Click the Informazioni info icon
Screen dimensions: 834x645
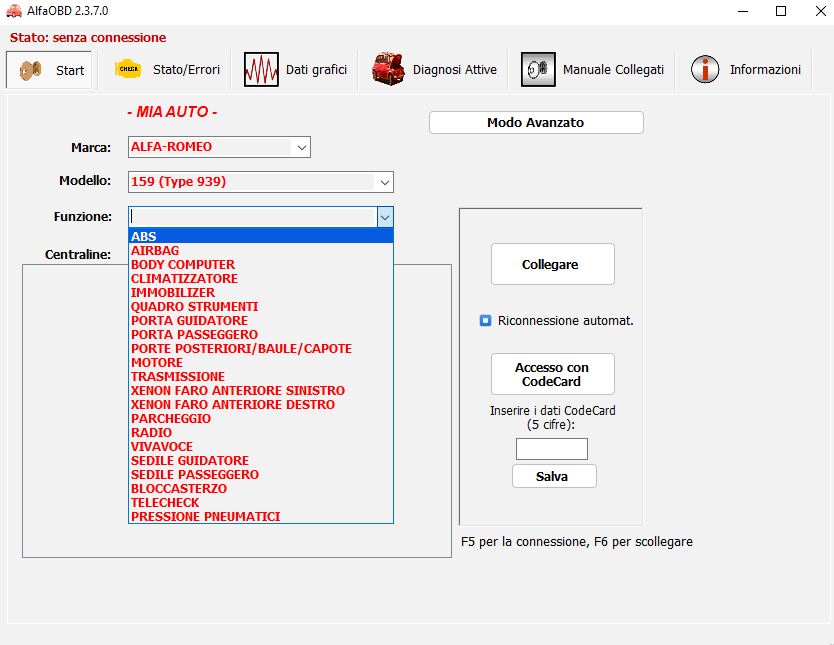tap(705, 69)
